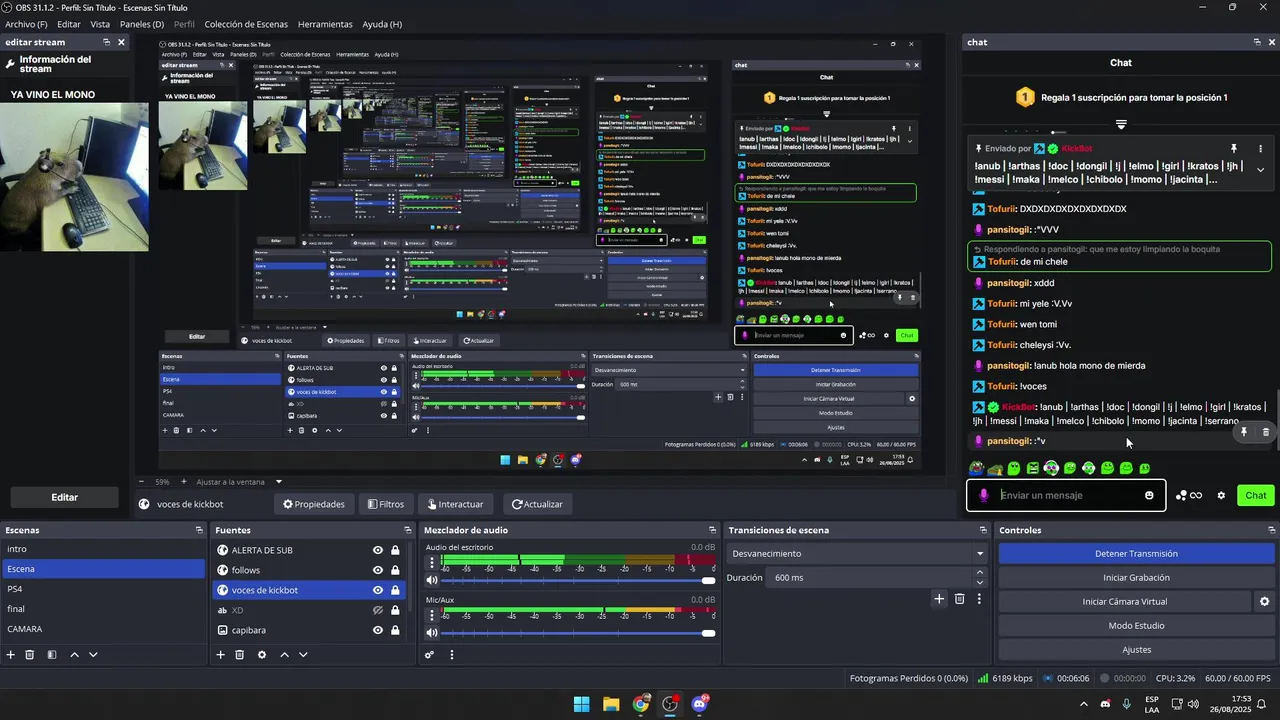Open source properties gear in Fuentes toolbar
1280x720 pixels.
click(x=262, y=655)
